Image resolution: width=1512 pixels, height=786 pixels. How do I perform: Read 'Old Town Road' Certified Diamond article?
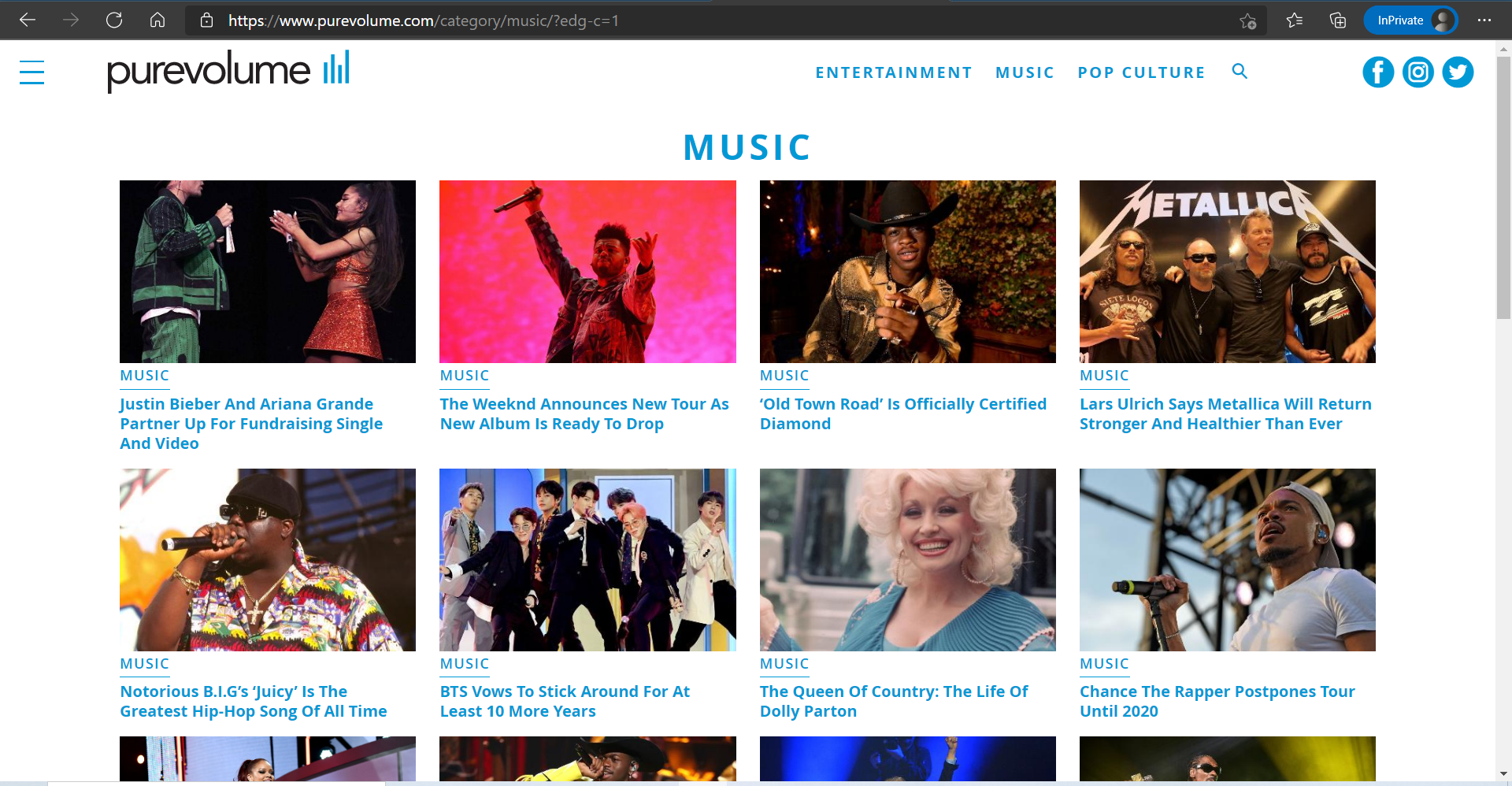point(903,413)
